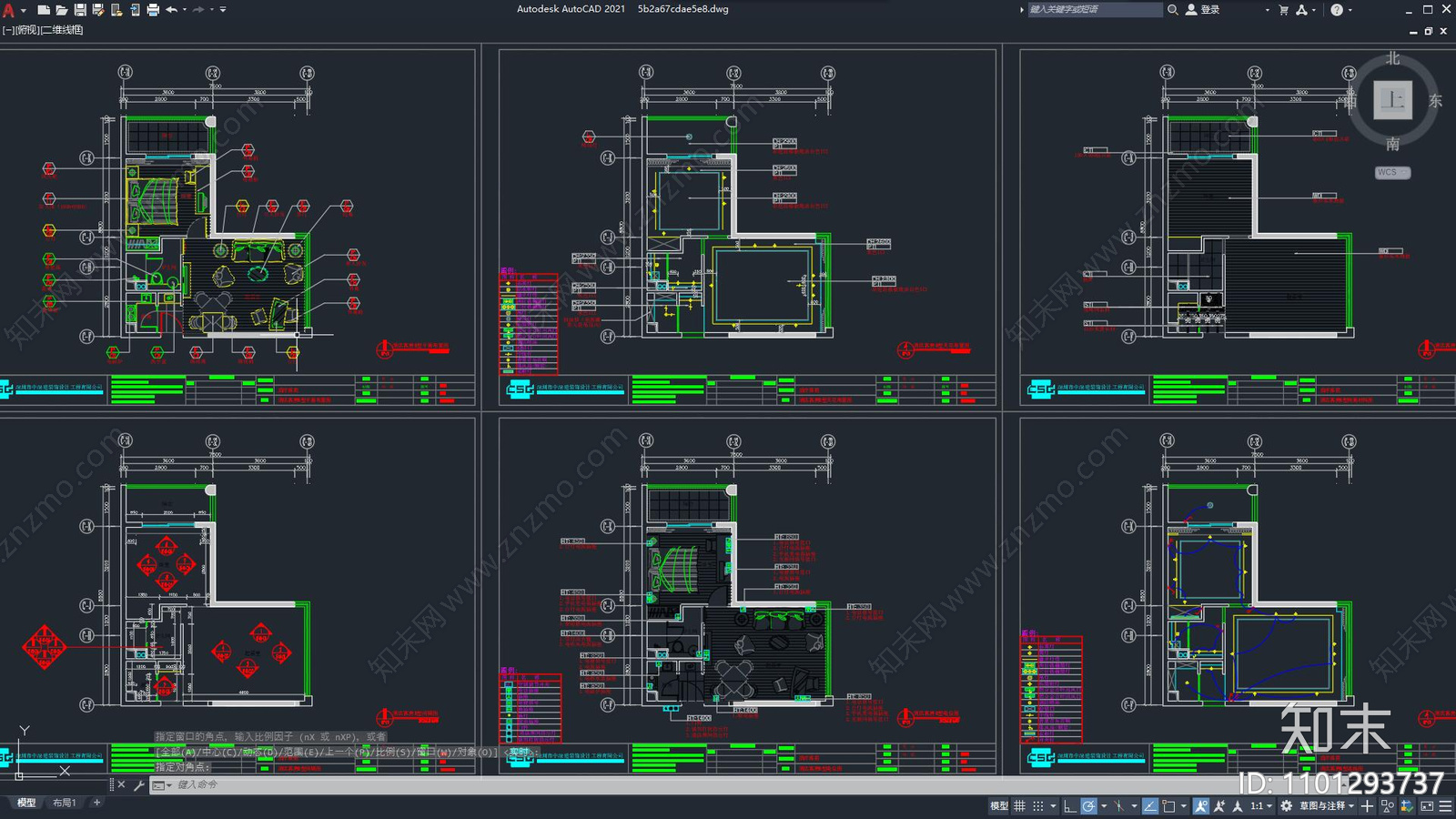Click the 俯视 view control label
Screen dimensions: 1456x819
click(x=27, y=30)
